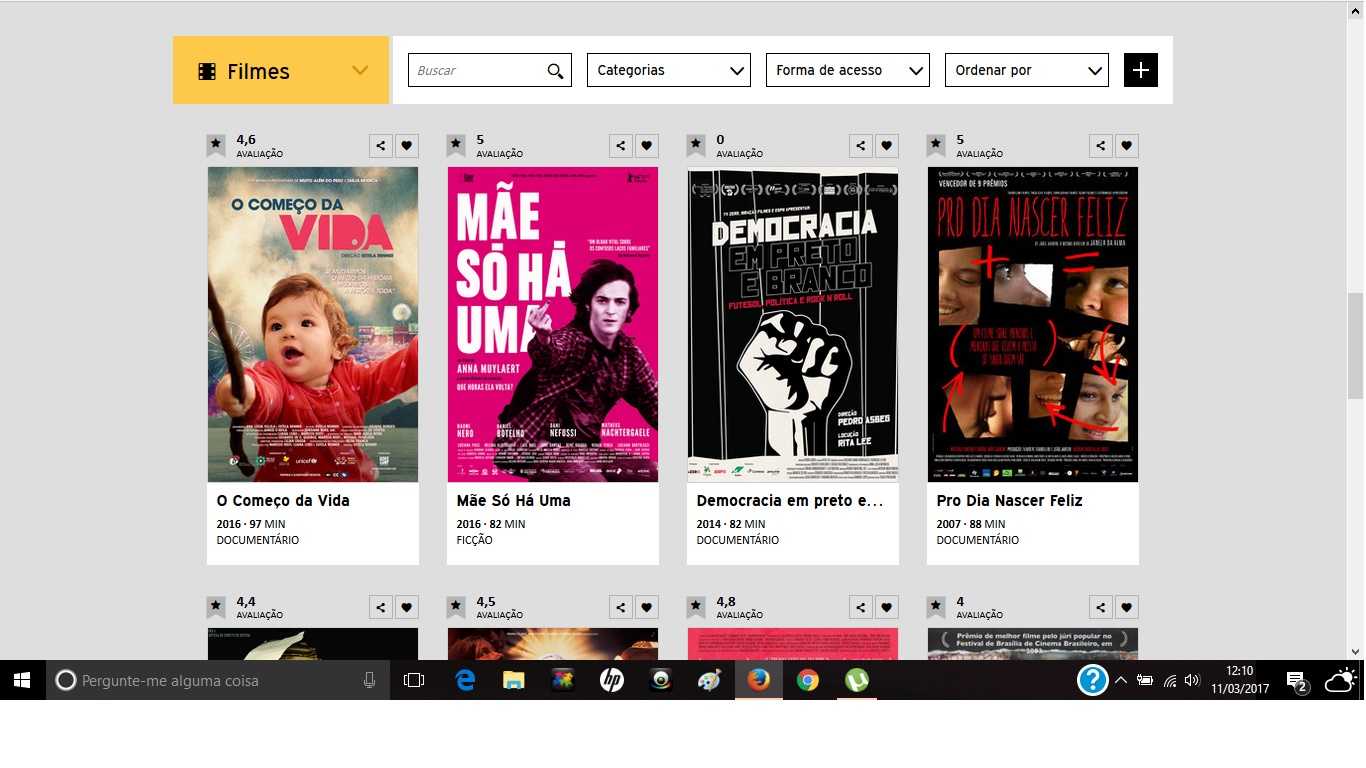Share the Democracia em preto e branco film
Screen dimensions: 1366x768
click(861, 146)
